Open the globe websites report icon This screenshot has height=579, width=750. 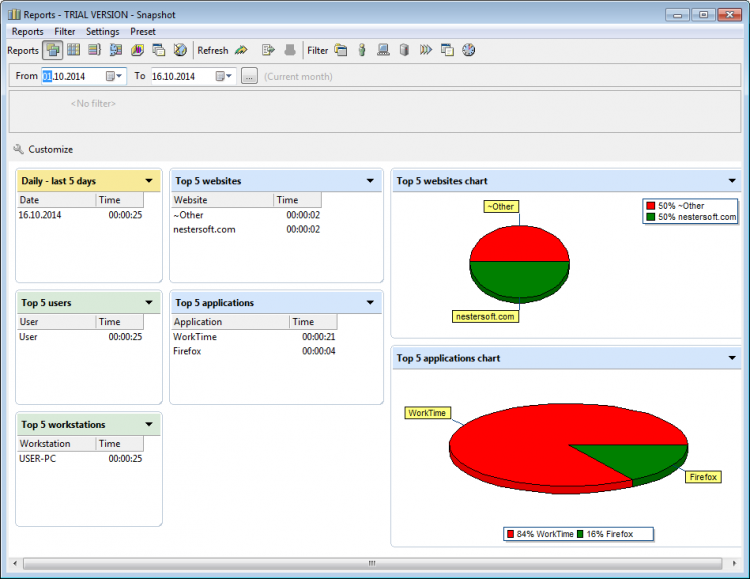point(180,50)
